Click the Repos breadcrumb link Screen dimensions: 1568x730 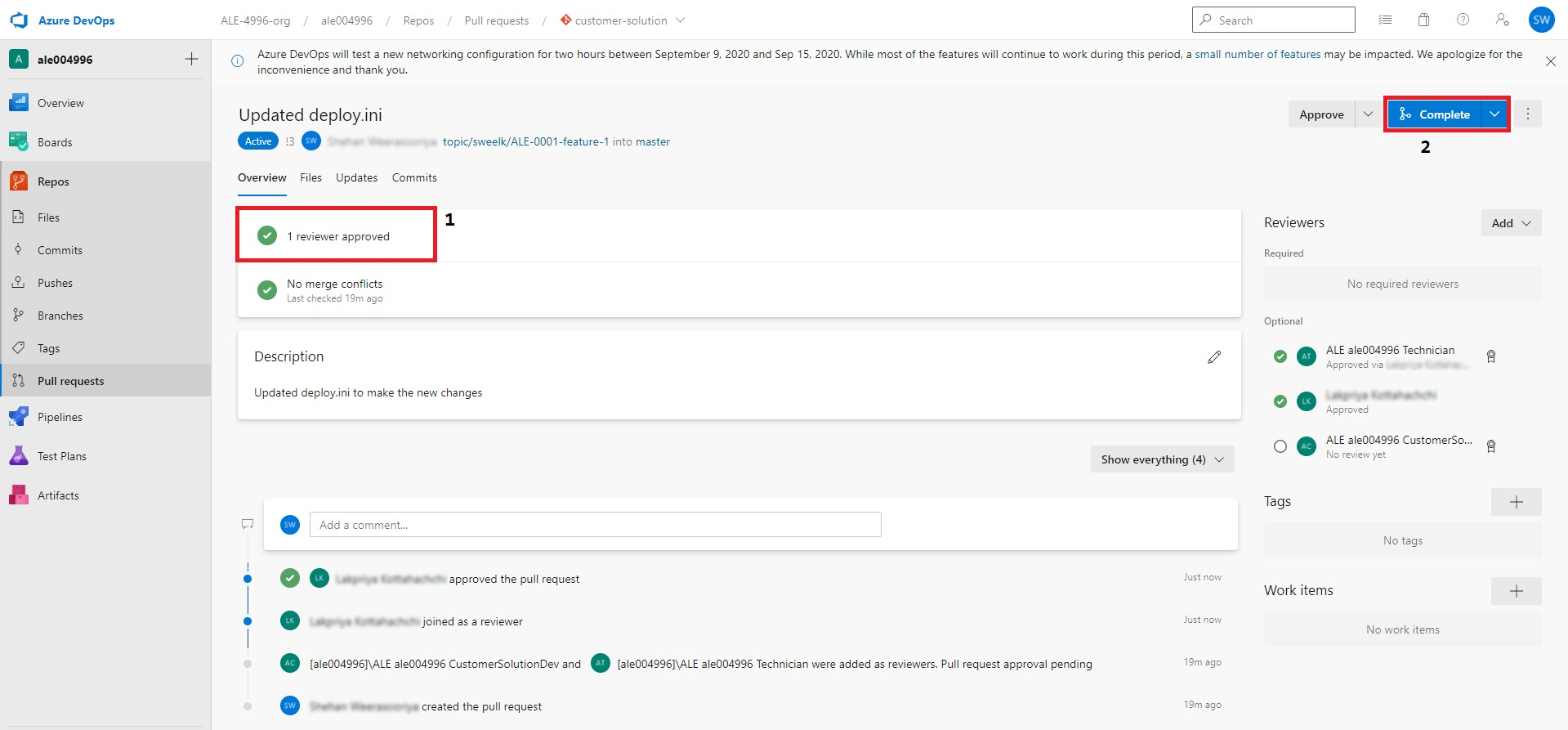(x=418, y=20)
